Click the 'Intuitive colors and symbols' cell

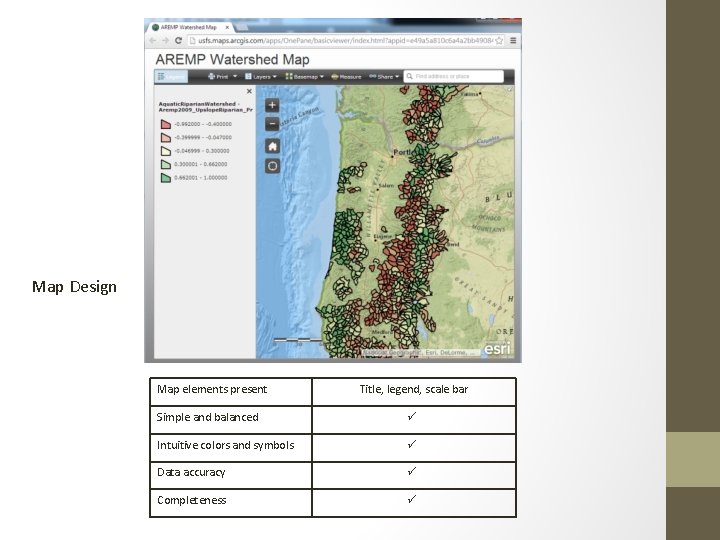click(231, 447)
